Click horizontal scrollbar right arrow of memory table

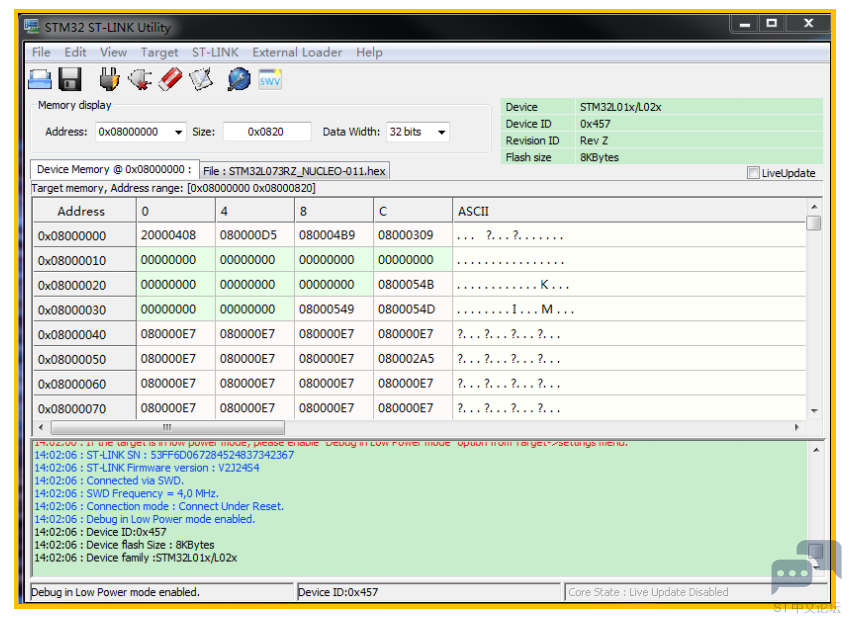pyautogui.click(x=796, y=427)
